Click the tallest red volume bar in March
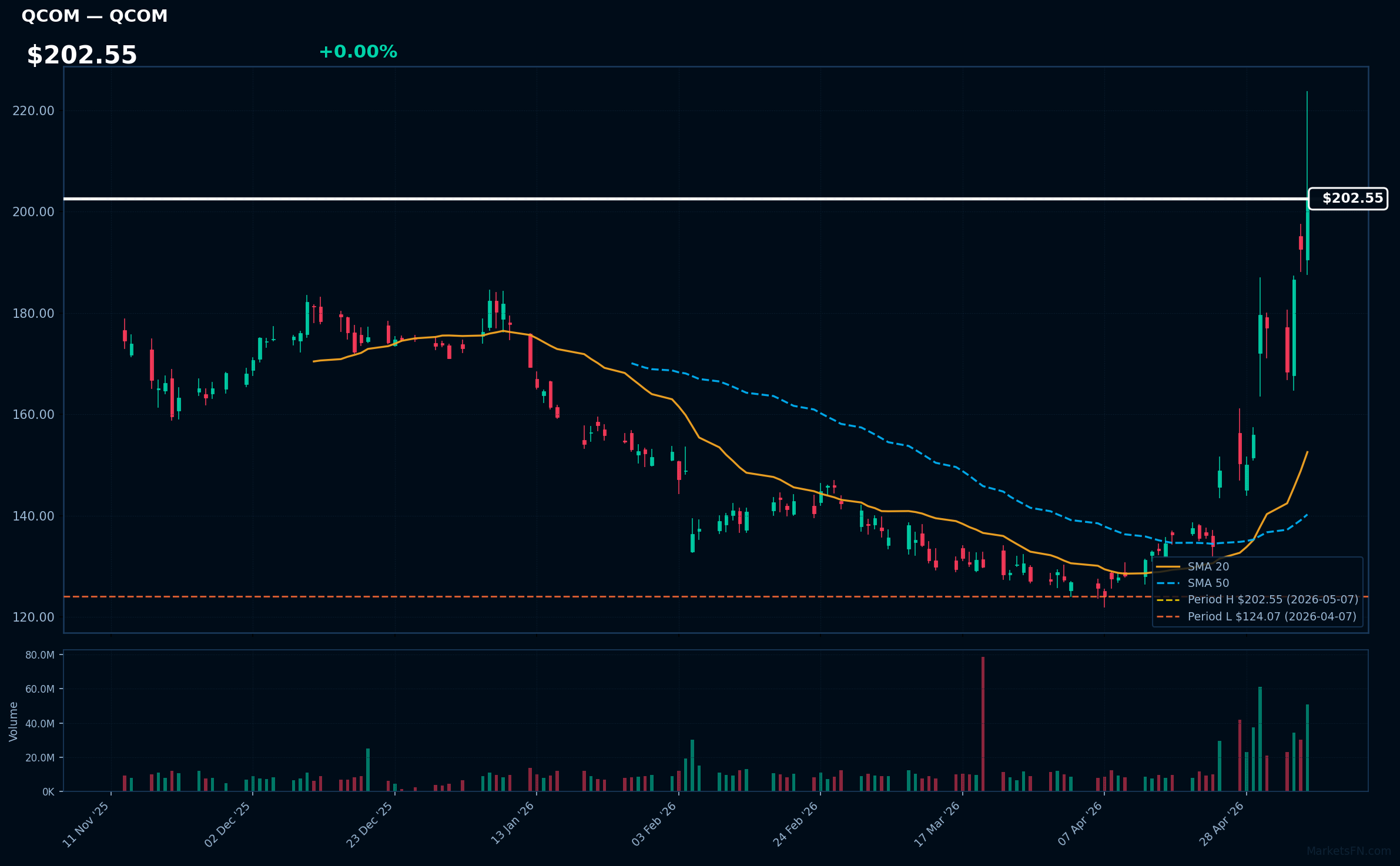 coord(983,724)
